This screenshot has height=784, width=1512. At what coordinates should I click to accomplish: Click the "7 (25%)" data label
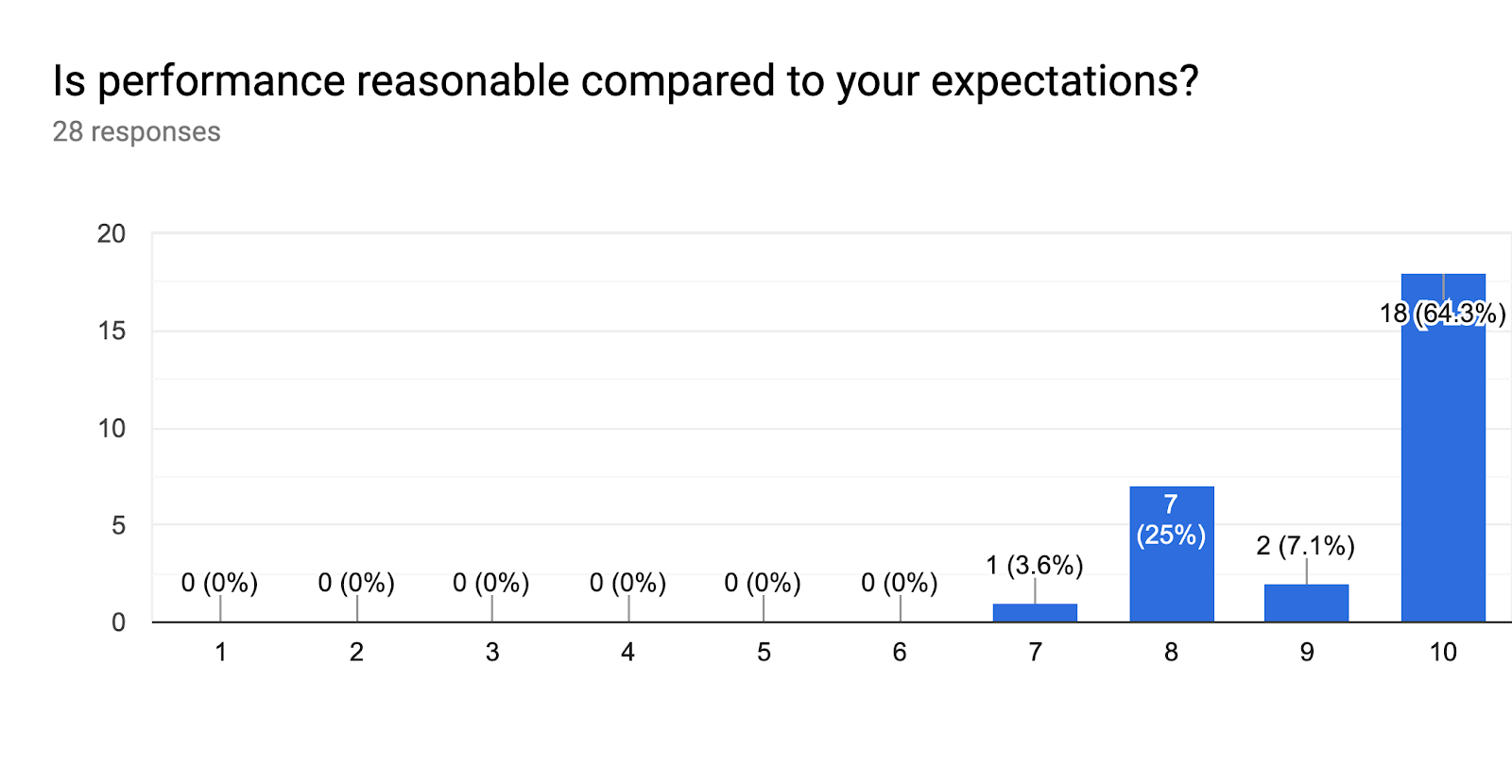(1171, 520)
